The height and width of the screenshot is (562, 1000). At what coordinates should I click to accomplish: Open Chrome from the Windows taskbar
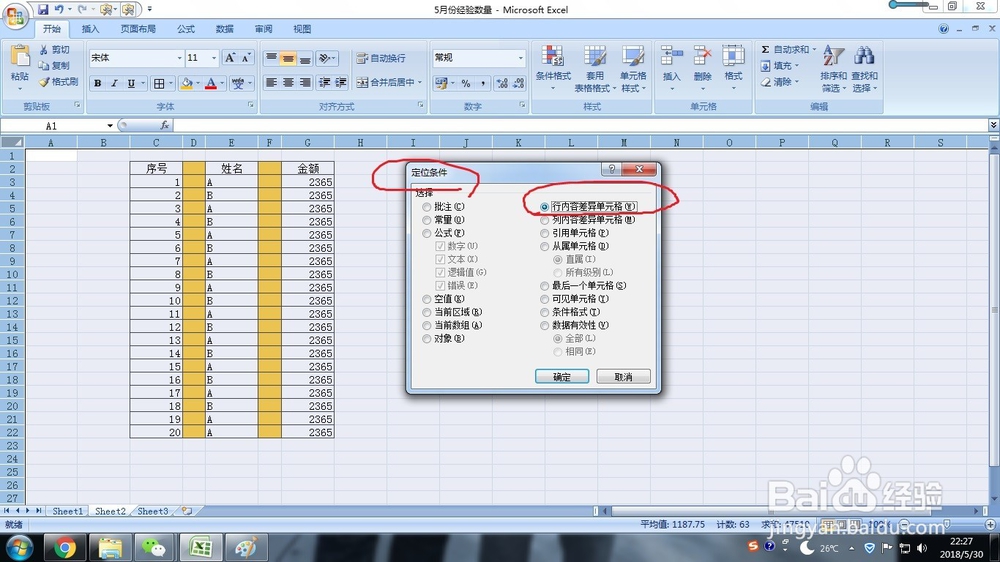pos(64,547)
